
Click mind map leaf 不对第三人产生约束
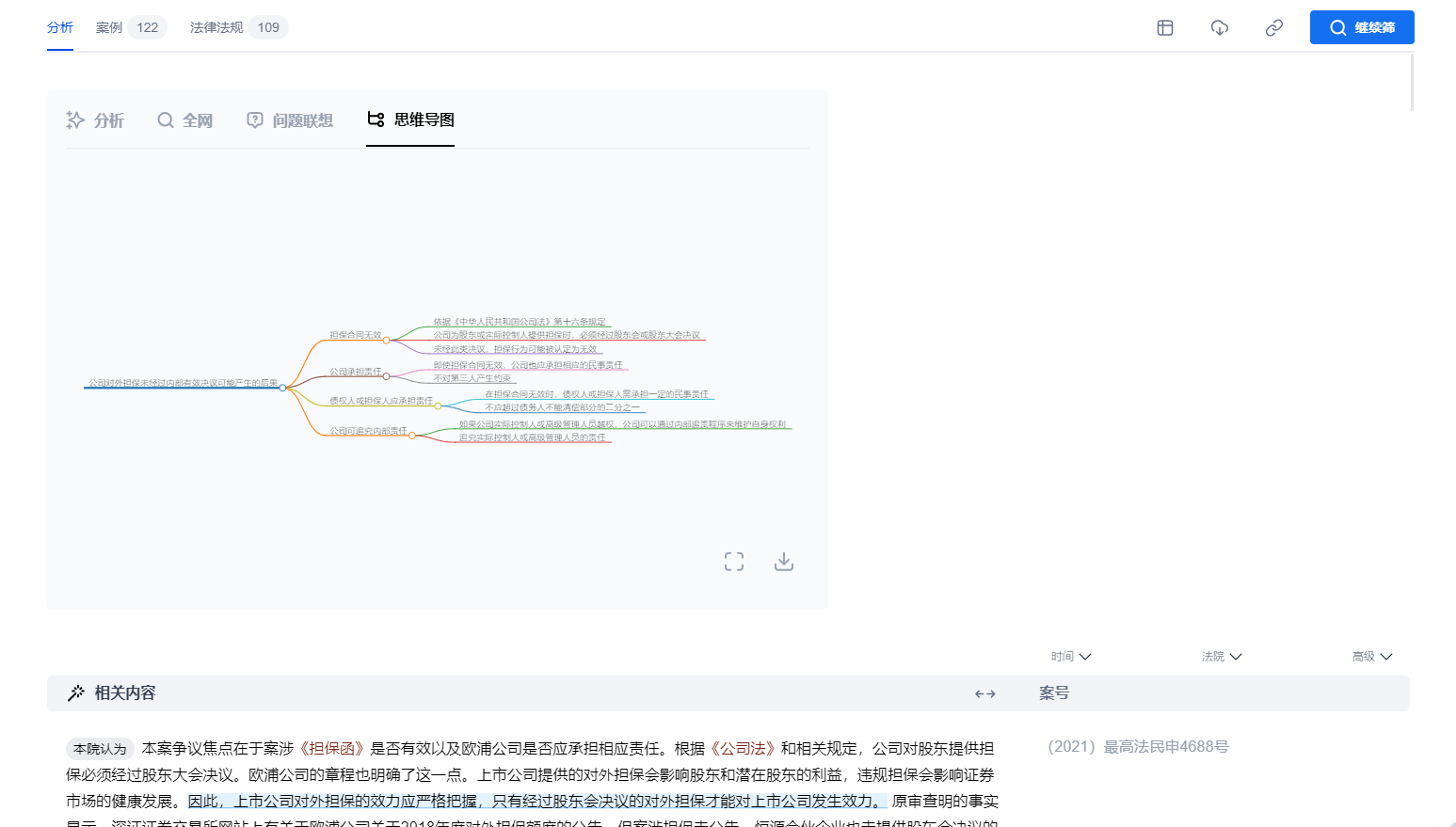472,378
